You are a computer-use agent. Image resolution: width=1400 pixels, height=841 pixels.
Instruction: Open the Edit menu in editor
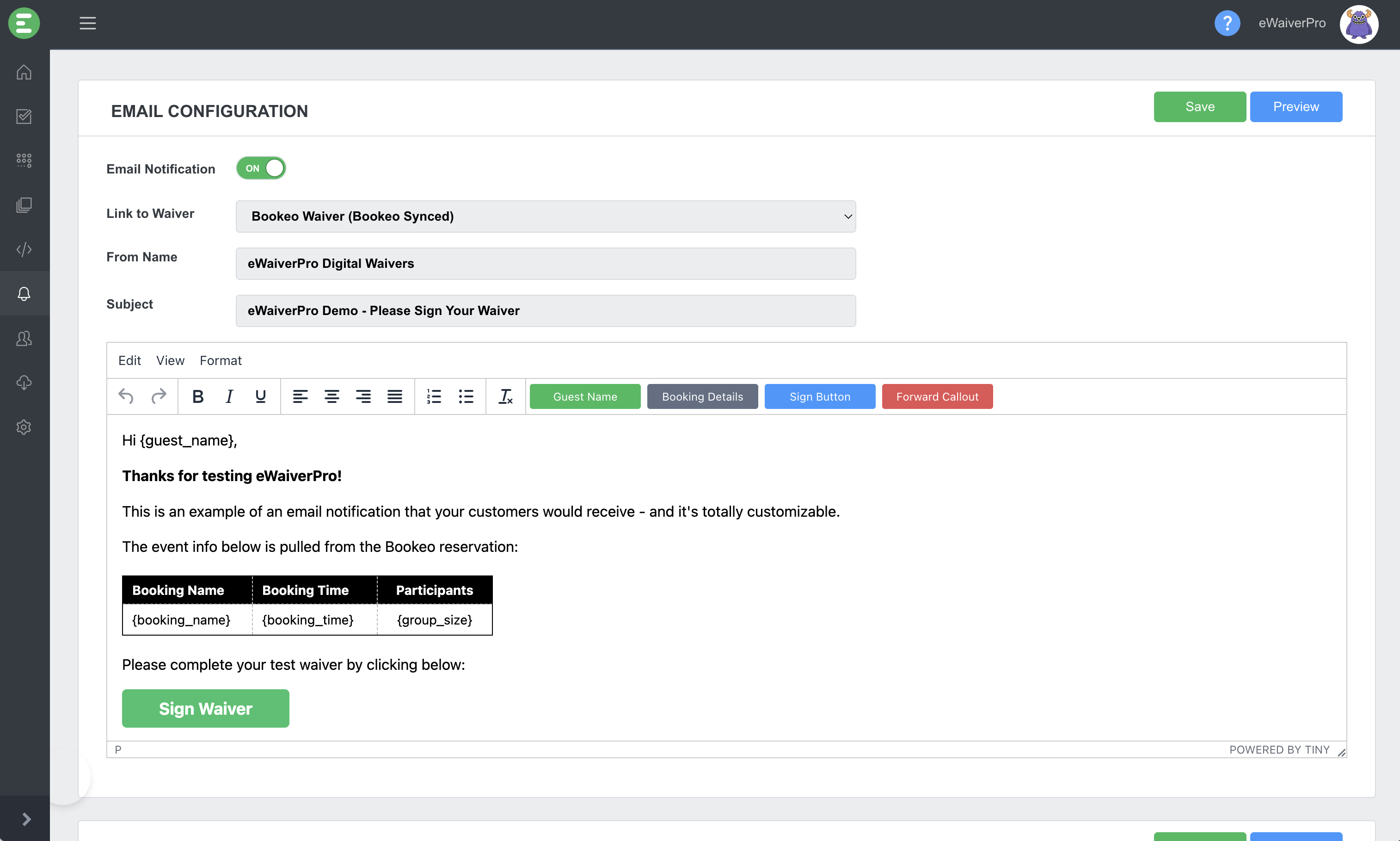tap(129, 360)
